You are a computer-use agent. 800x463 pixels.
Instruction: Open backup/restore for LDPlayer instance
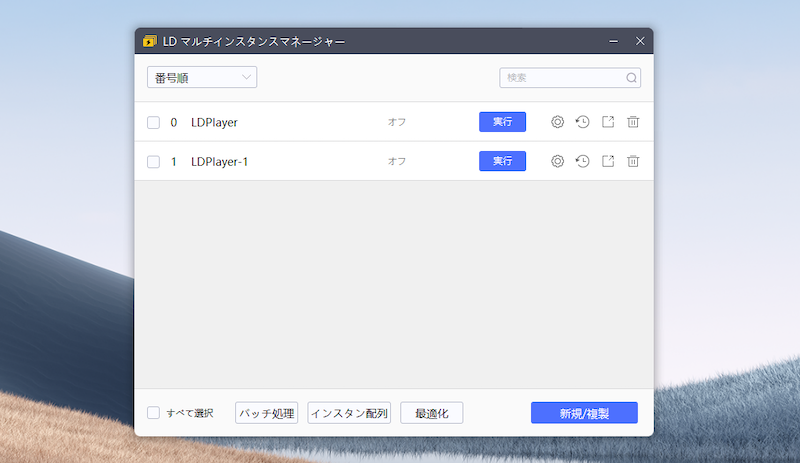coord(583,122)
